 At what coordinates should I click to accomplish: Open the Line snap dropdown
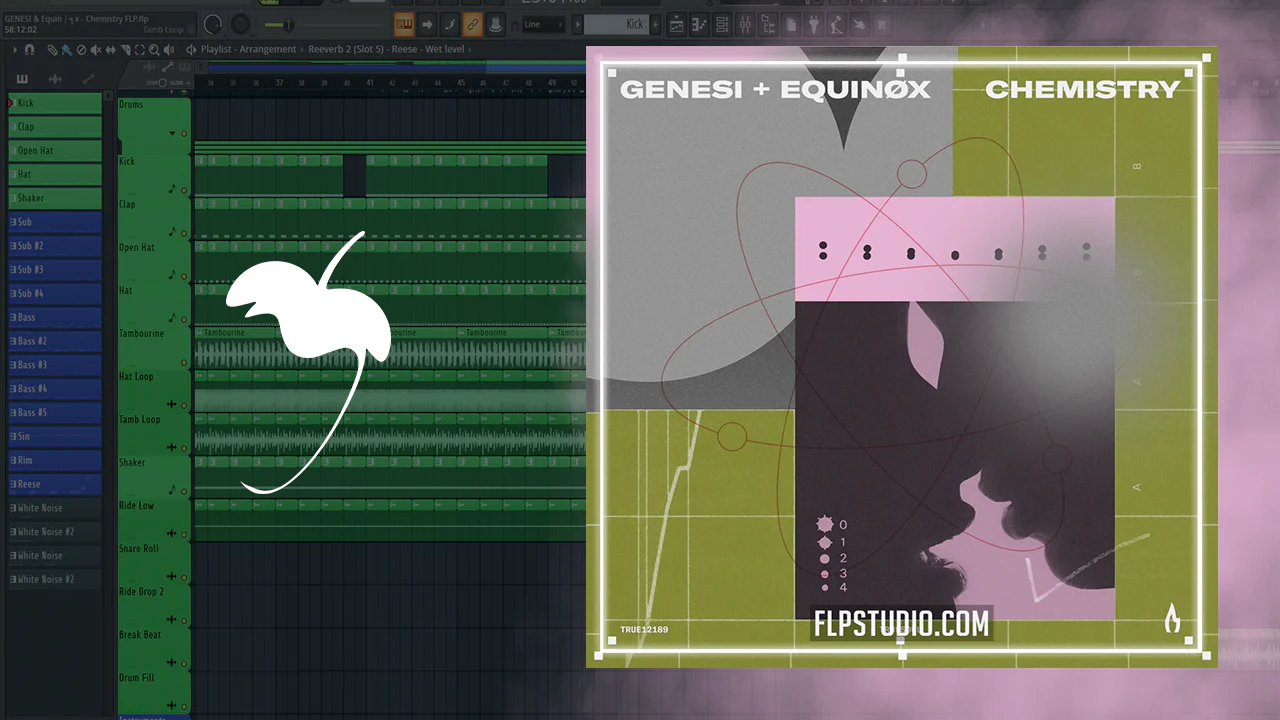tap(546, 24)
